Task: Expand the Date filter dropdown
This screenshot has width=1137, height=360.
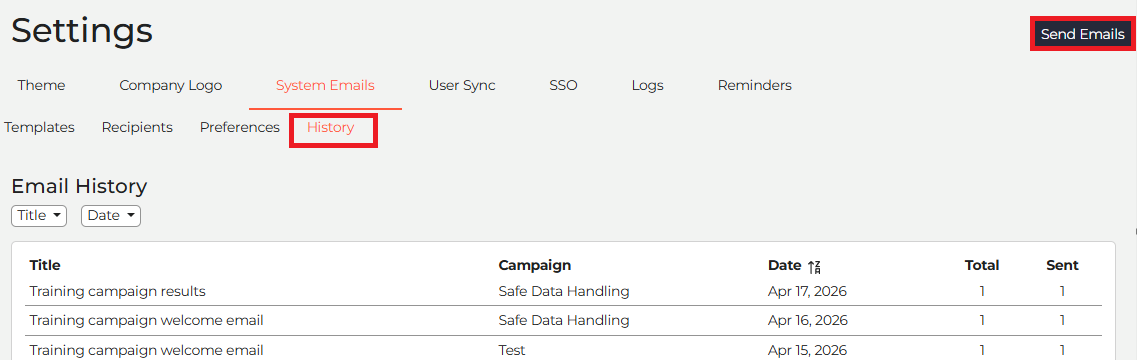Action: 111,216
